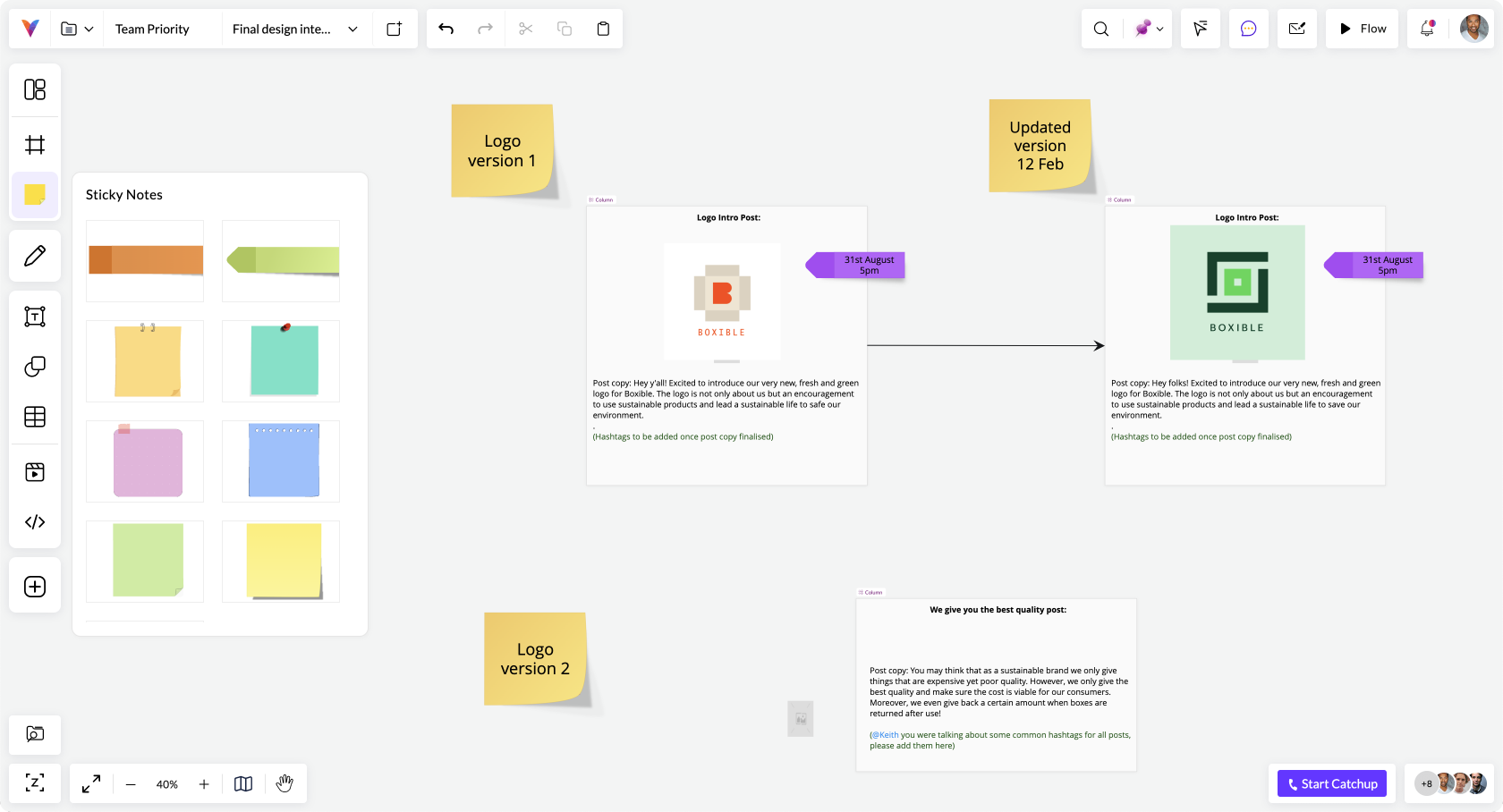This screenshot has height=812, width=1503.
Task: Click the undo arrow
Action: pyautogui.click(x=446, y=29)
